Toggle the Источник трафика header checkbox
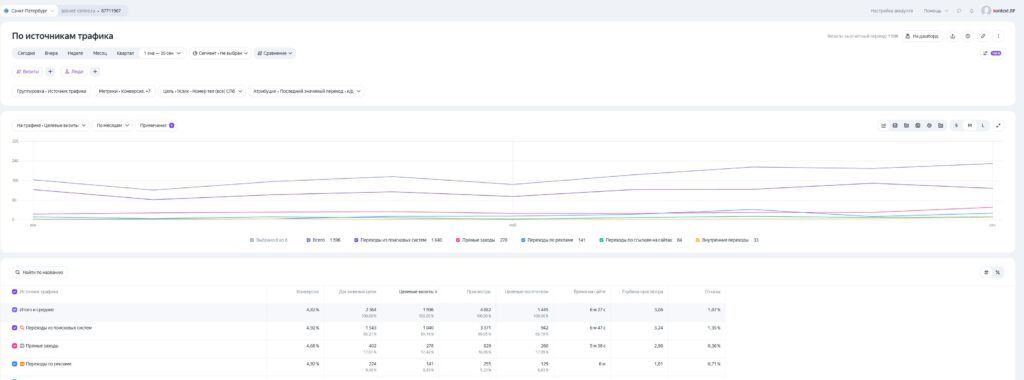This screenshot has height=380, width=1024. click(x=15, y=292)
